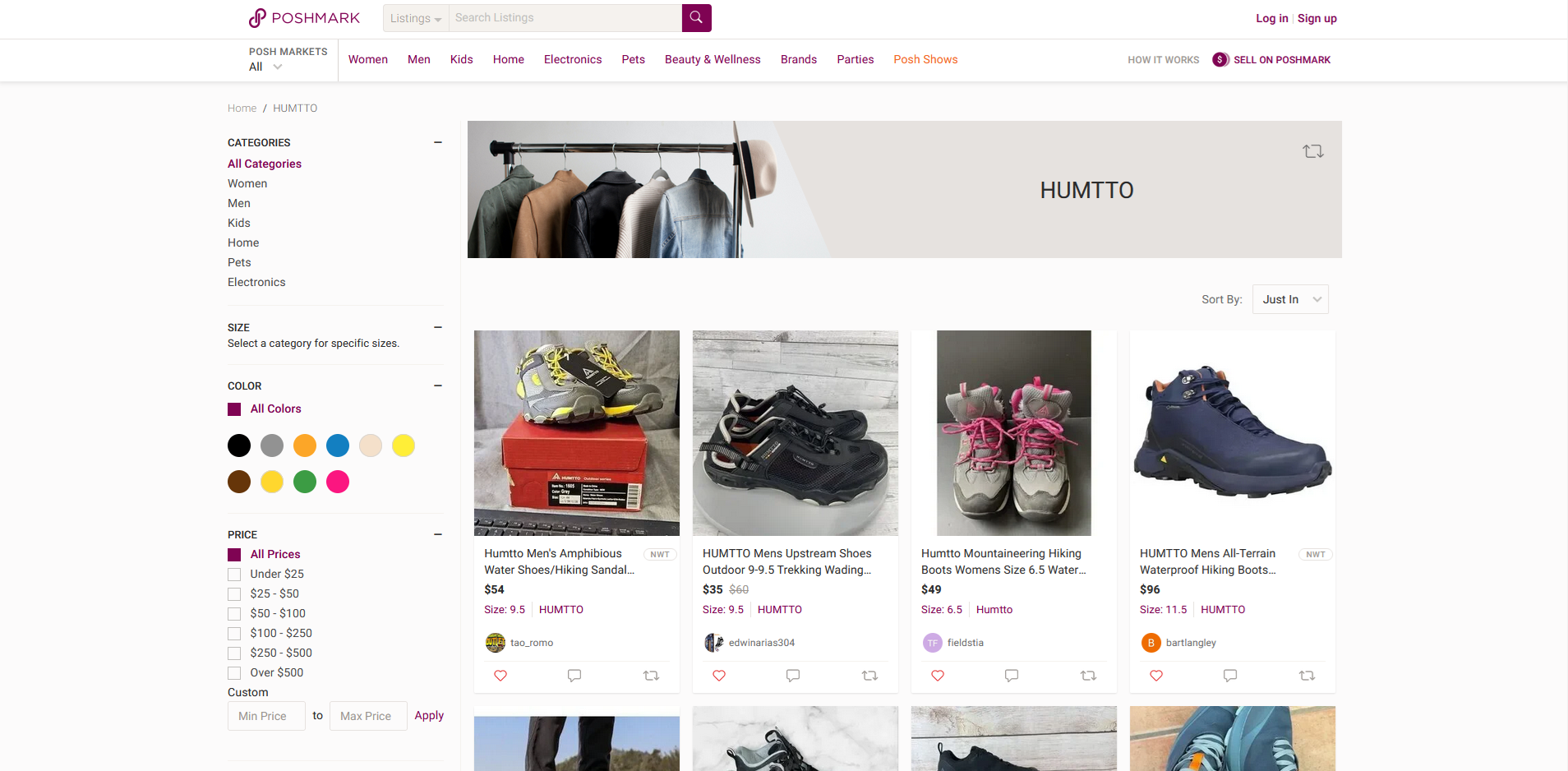The width and height of the screenshot is (1568, 771).
Task: Check the Under $25 price filter
Action: pos(234,575)
